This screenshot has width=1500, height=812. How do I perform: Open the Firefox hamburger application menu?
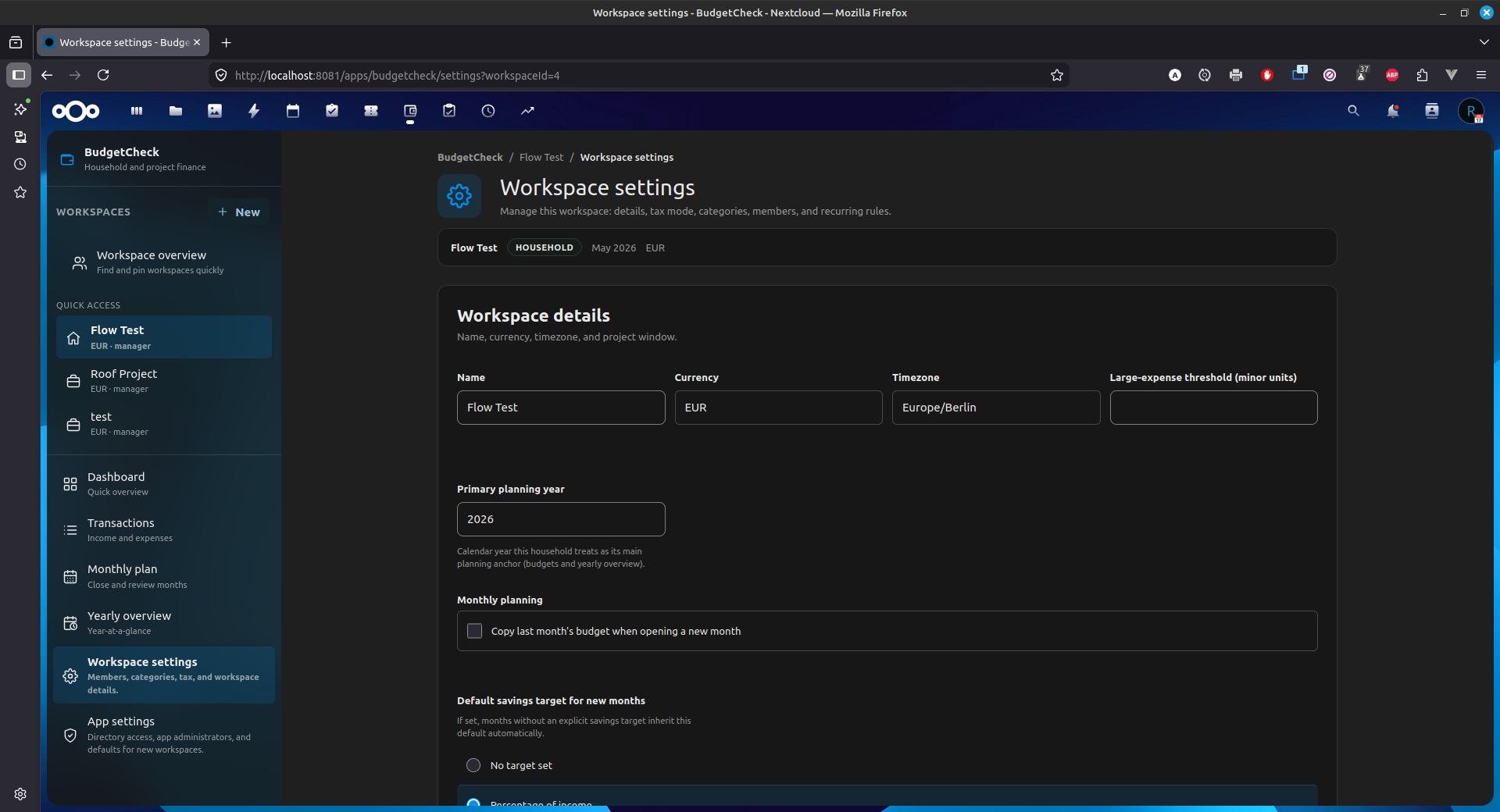pyautogui.click(x=1481, y=75)
